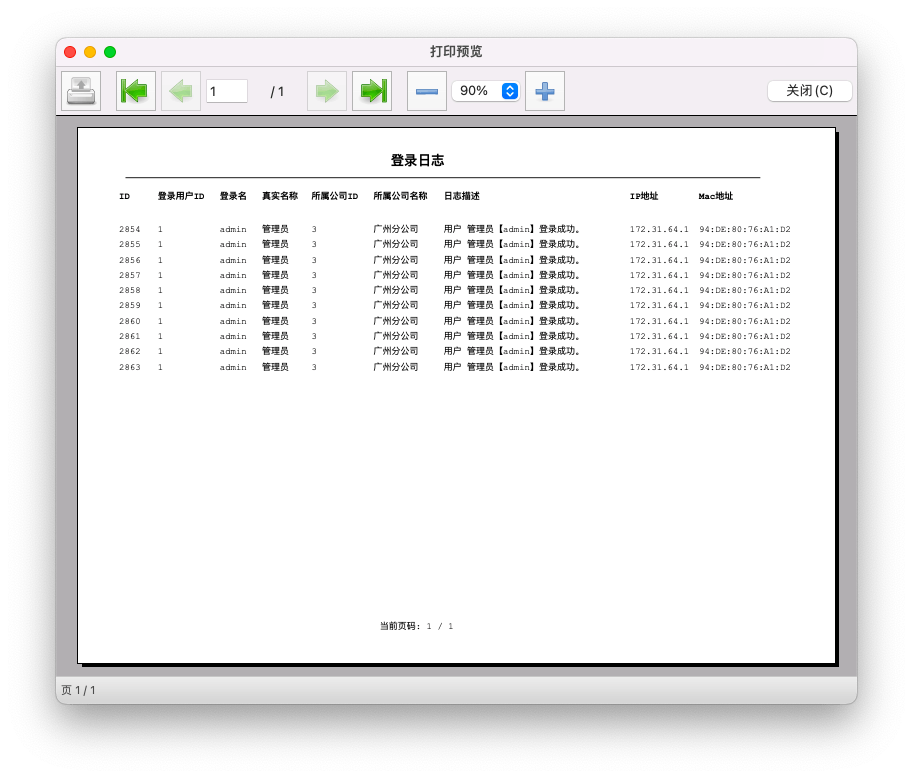Click 广州分公司 in row 2855
913x778 pixels.
(396, 245)
